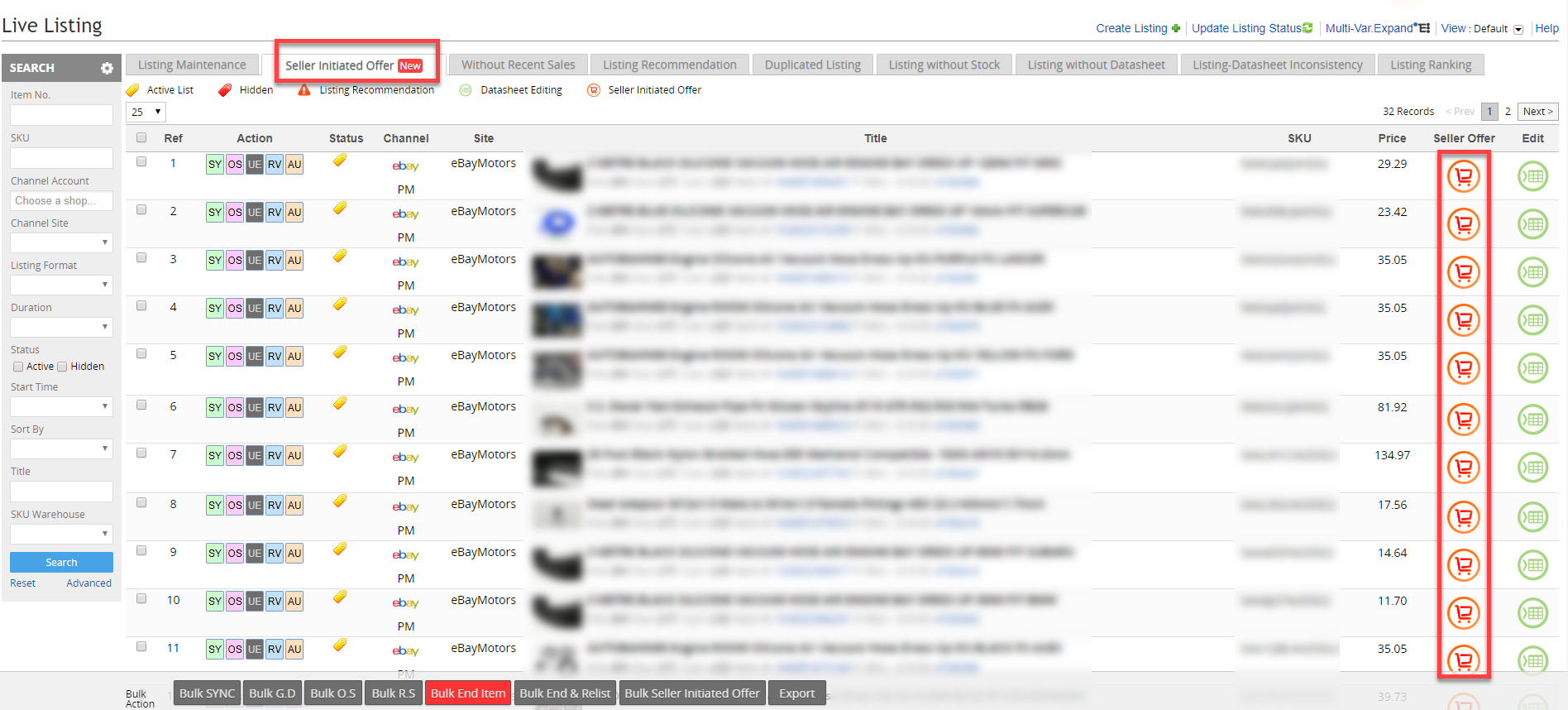Click Seller Offer cart icon in row 9

coord(1464,565)
